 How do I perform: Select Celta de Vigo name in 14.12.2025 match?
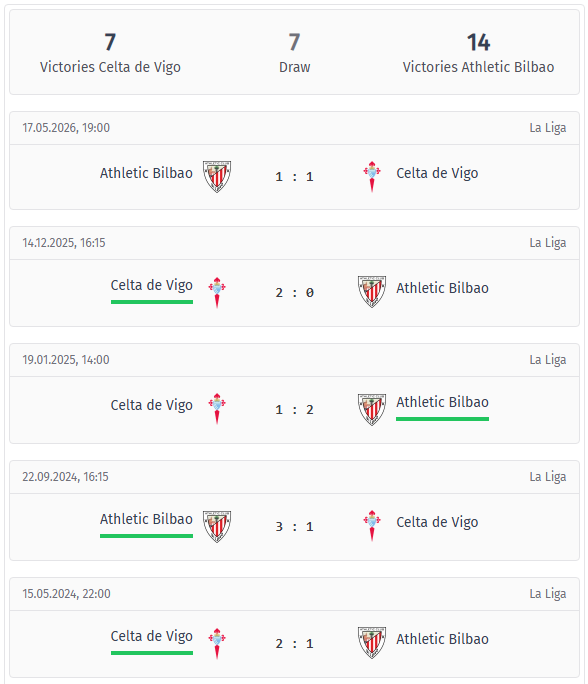point(152,285)
